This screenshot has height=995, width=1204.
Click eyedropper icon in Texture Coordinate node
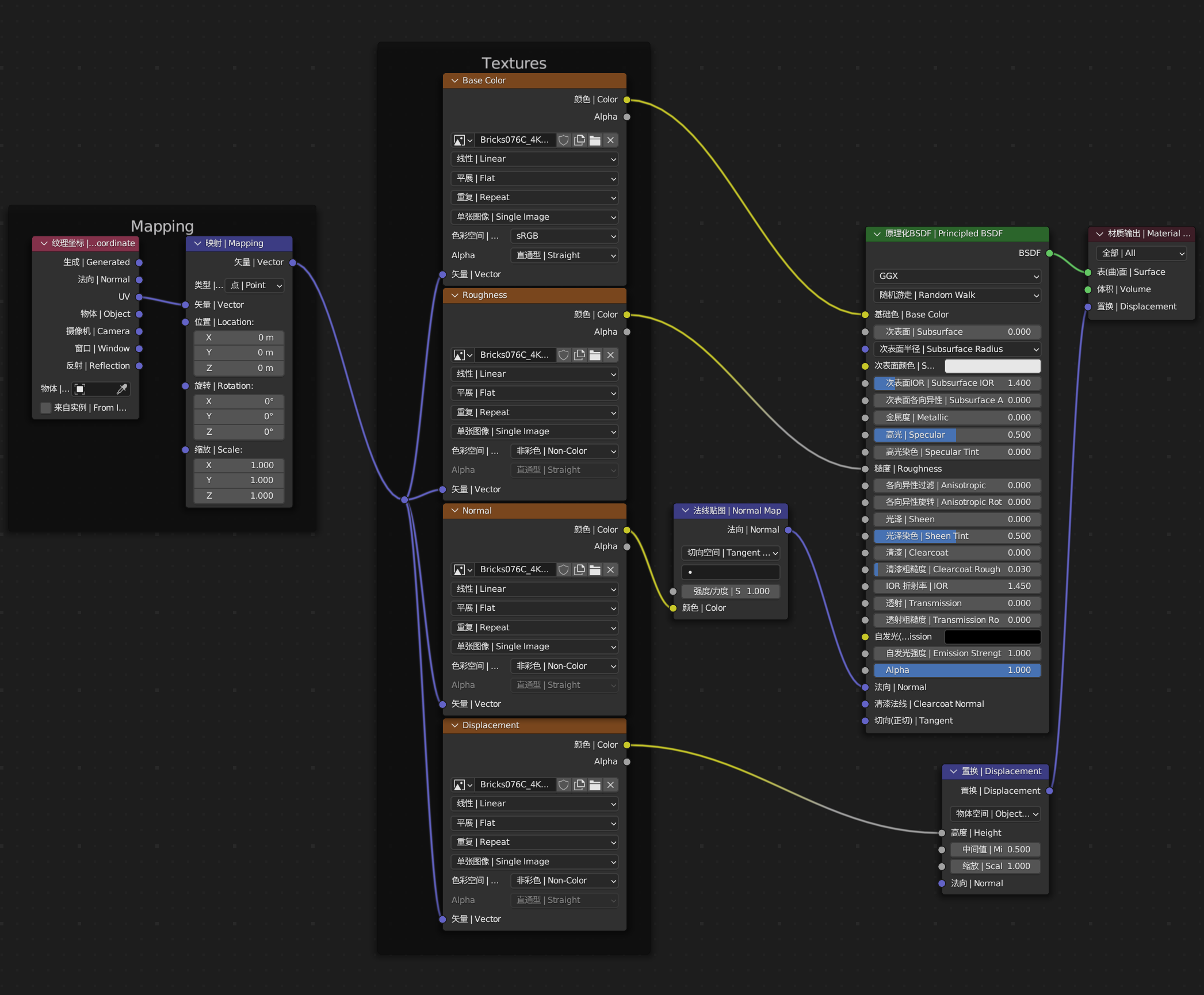click(122, 389)
